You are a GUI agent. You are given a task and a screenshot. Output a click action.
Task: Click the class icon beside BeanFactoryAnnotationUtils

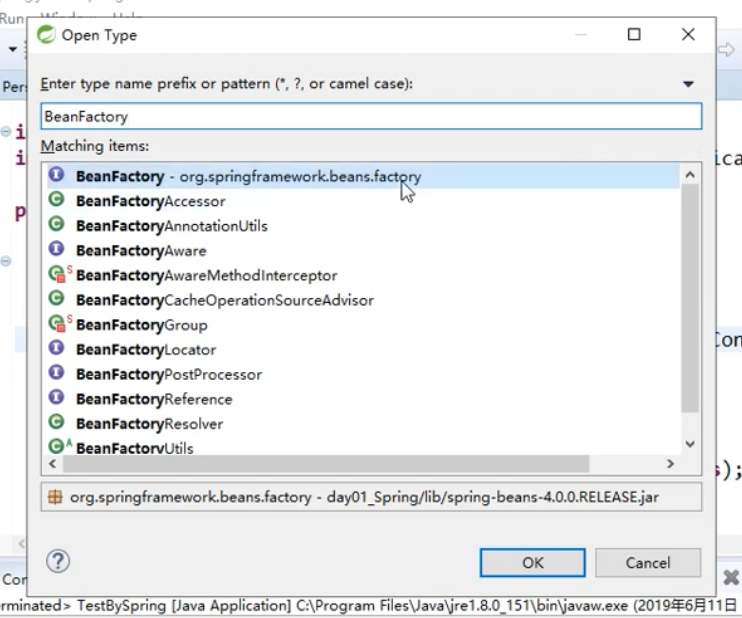[x=56, y=224]
